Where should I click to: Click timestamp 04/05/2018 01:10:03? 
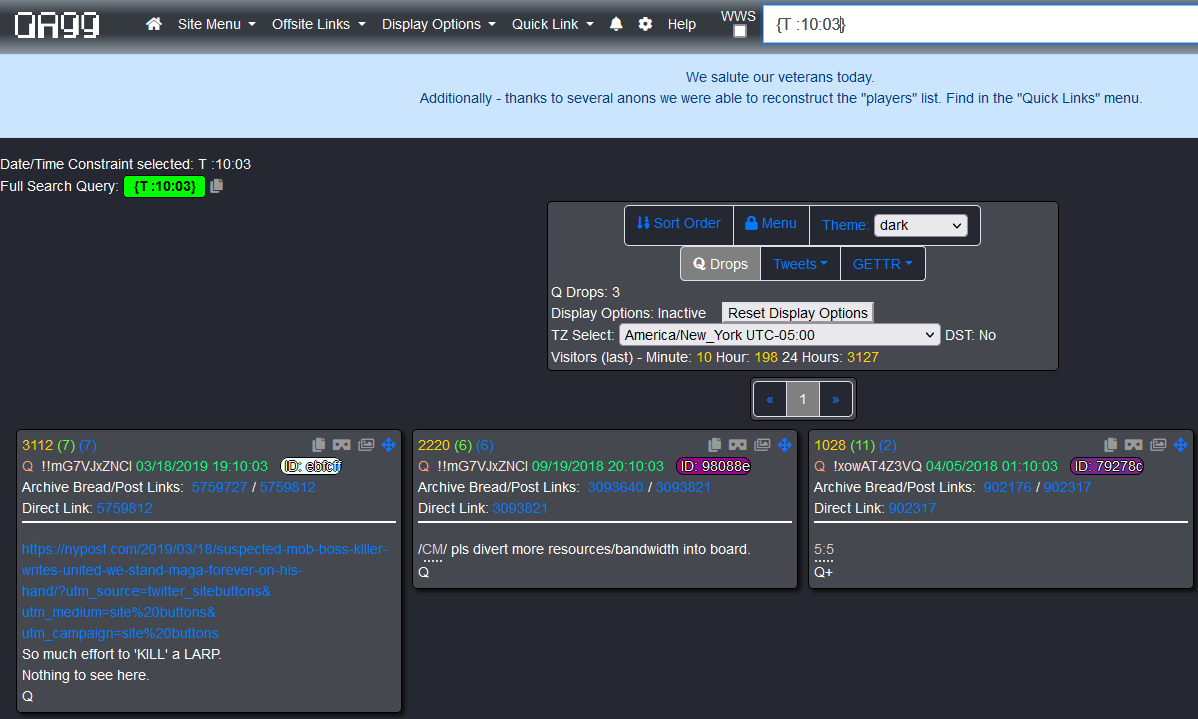coord(992,466)
